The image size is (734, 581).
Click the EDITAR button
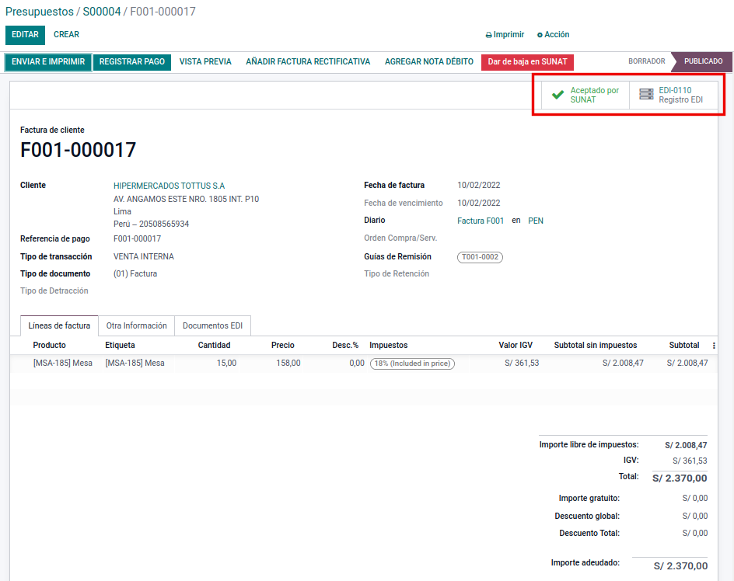click(24, 34)
